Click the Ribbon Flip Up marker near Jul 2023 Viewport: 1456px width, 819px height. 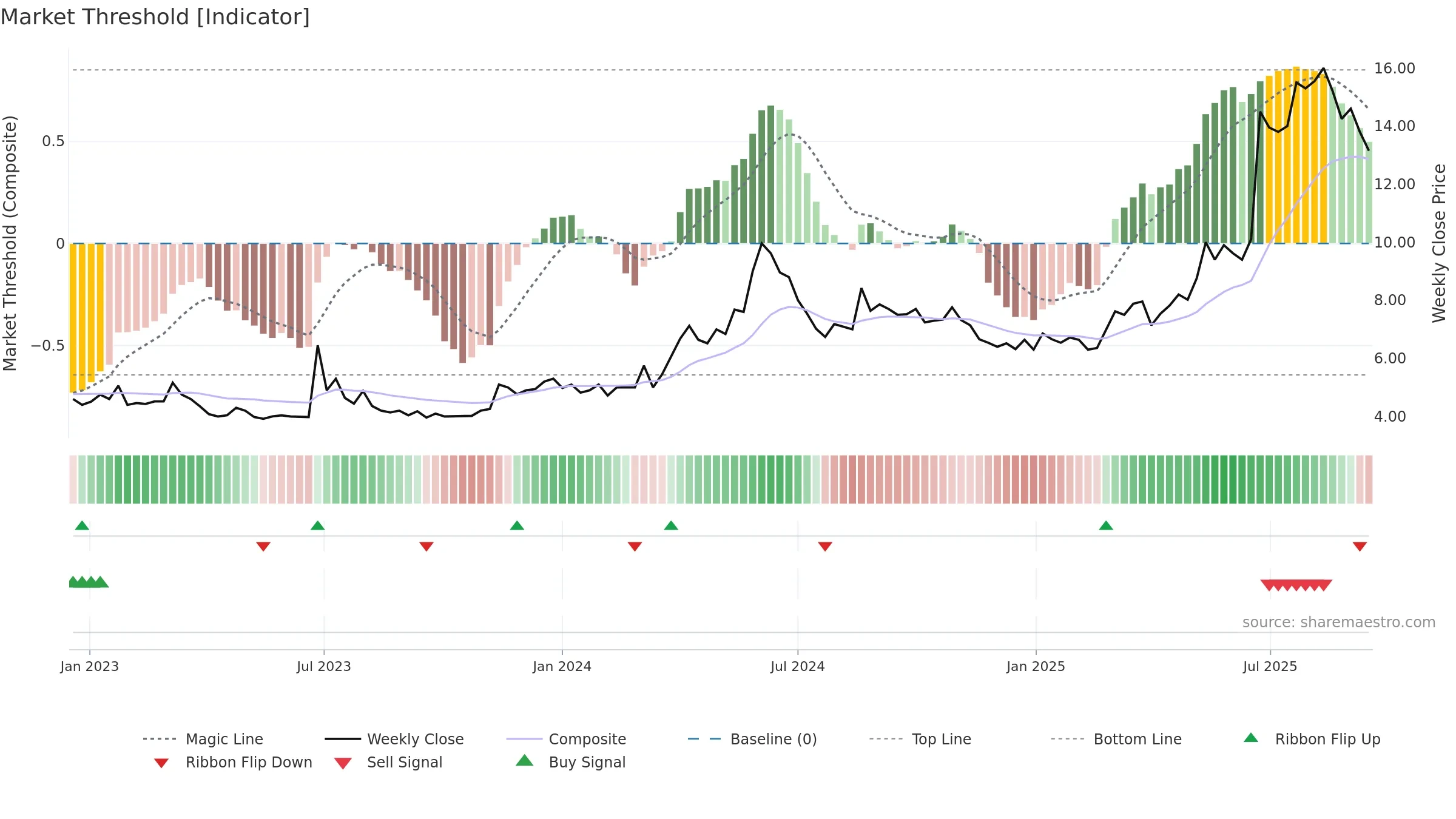coord(317,525)
